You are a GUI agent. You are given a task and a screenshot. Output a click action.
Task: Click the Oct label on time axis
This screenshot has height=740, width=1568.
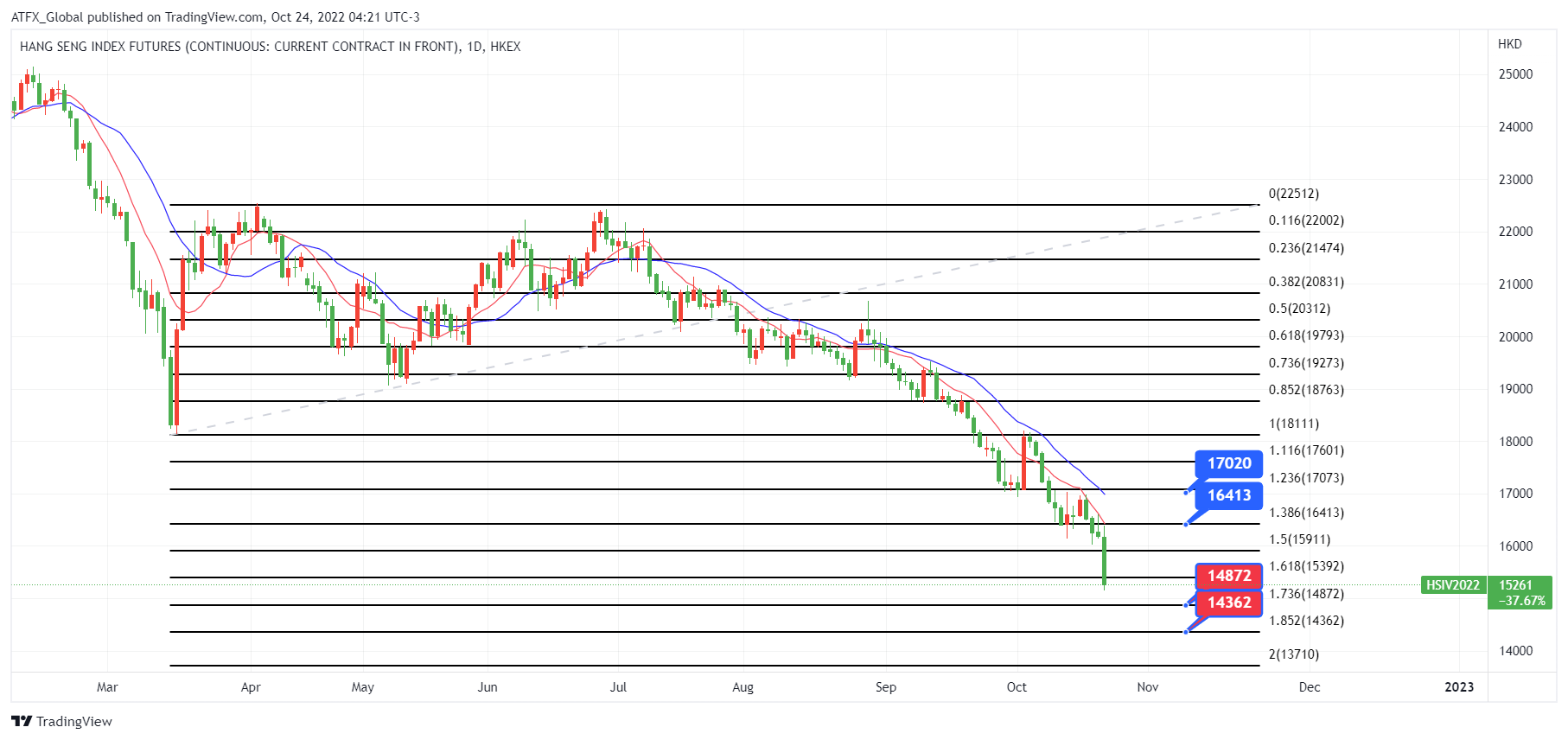[1017, 687]
